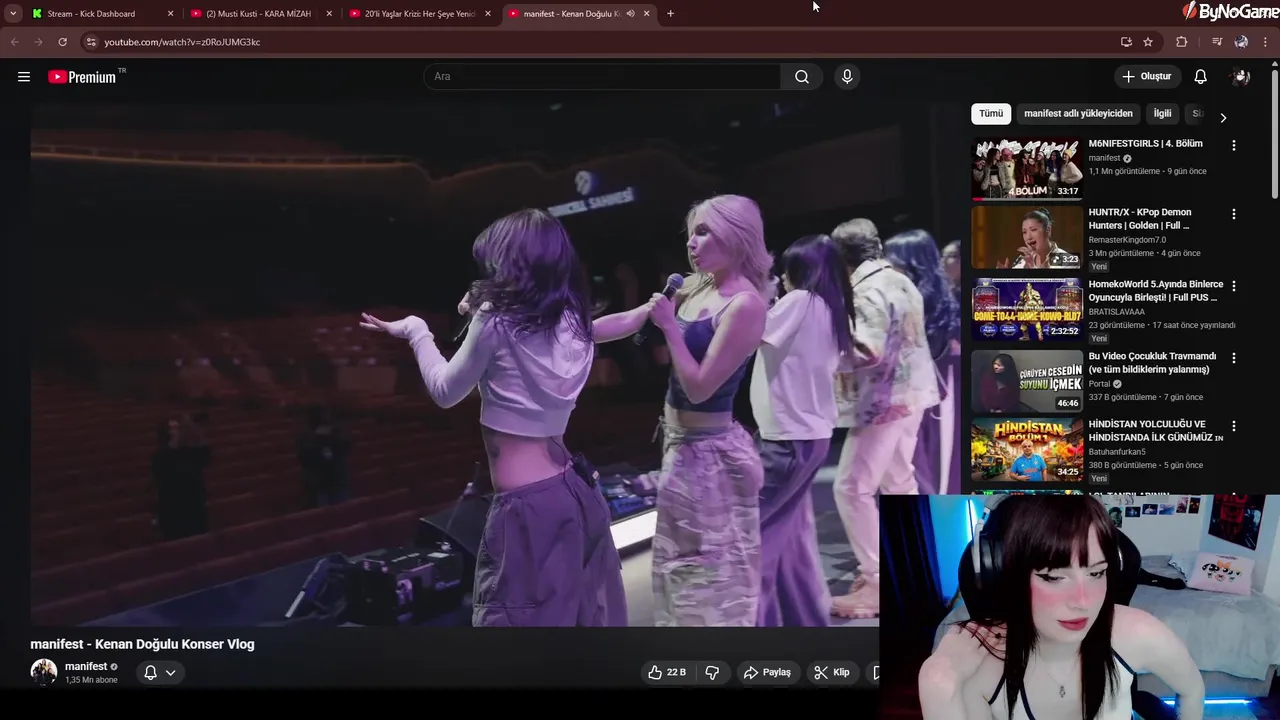This screenshot has width=1280, height=720.
Task: Visit the manifest channel under M6NIFESTGIRLS
Action: click(1104, 158)
